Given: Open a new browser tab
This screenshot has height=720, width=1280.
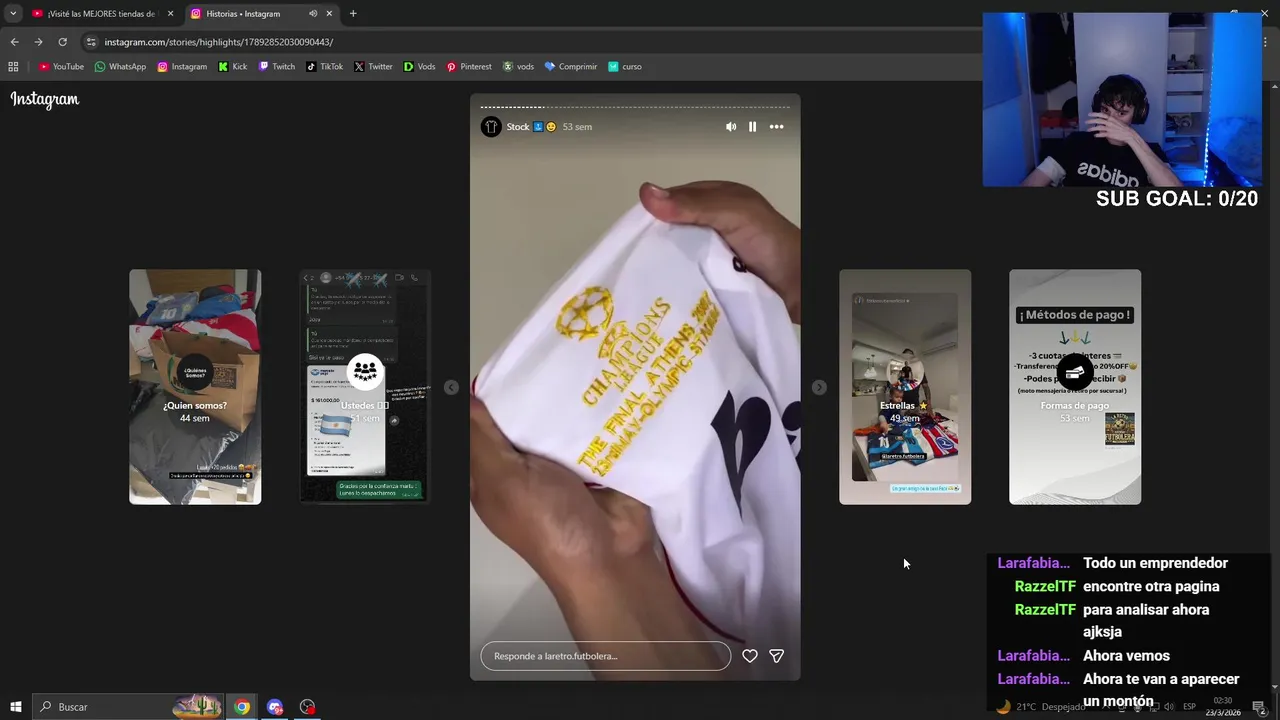Looking at the screenshot, I should pyautogui.click(x=353, y=14).
